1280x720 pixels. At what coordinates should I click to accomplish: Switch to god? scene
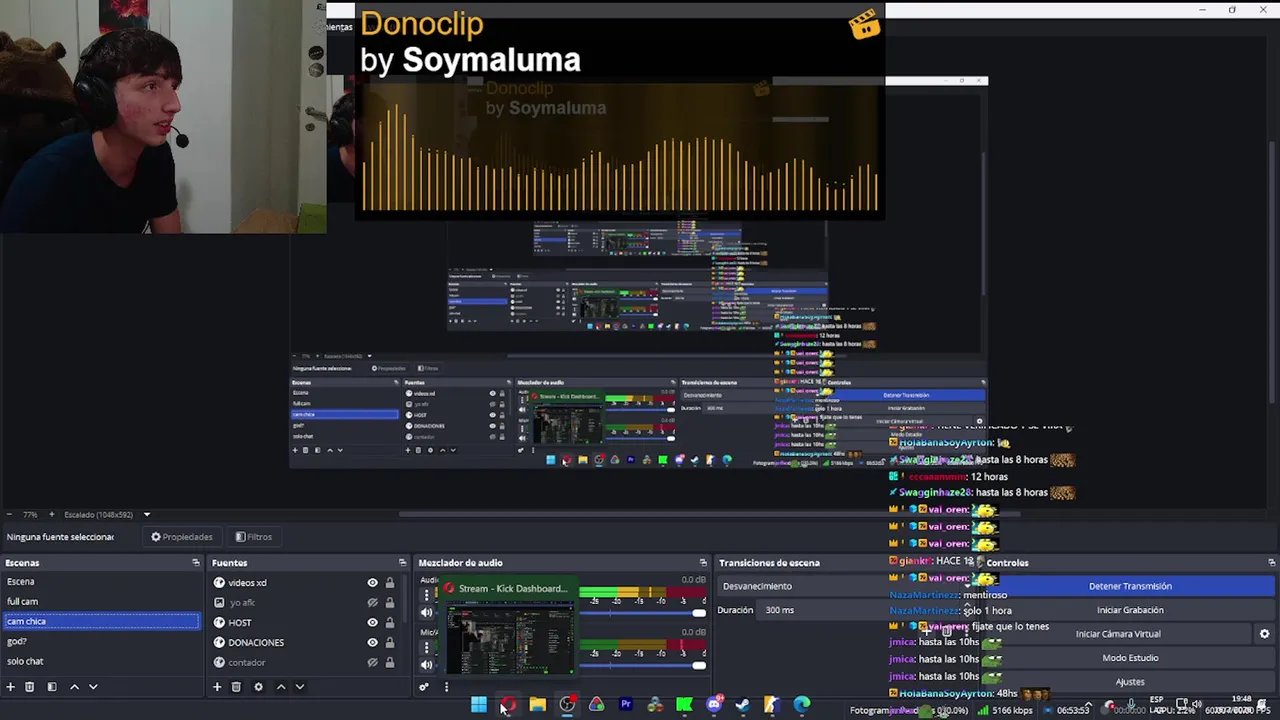[x=101, y=641]
